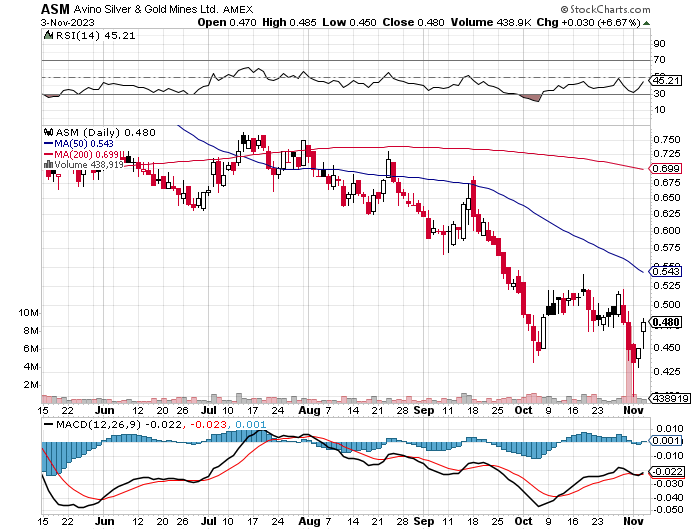The image size is (700, 530).
Task: Click the 70 overbought level on the RSI axis
Action: [659, 59]
